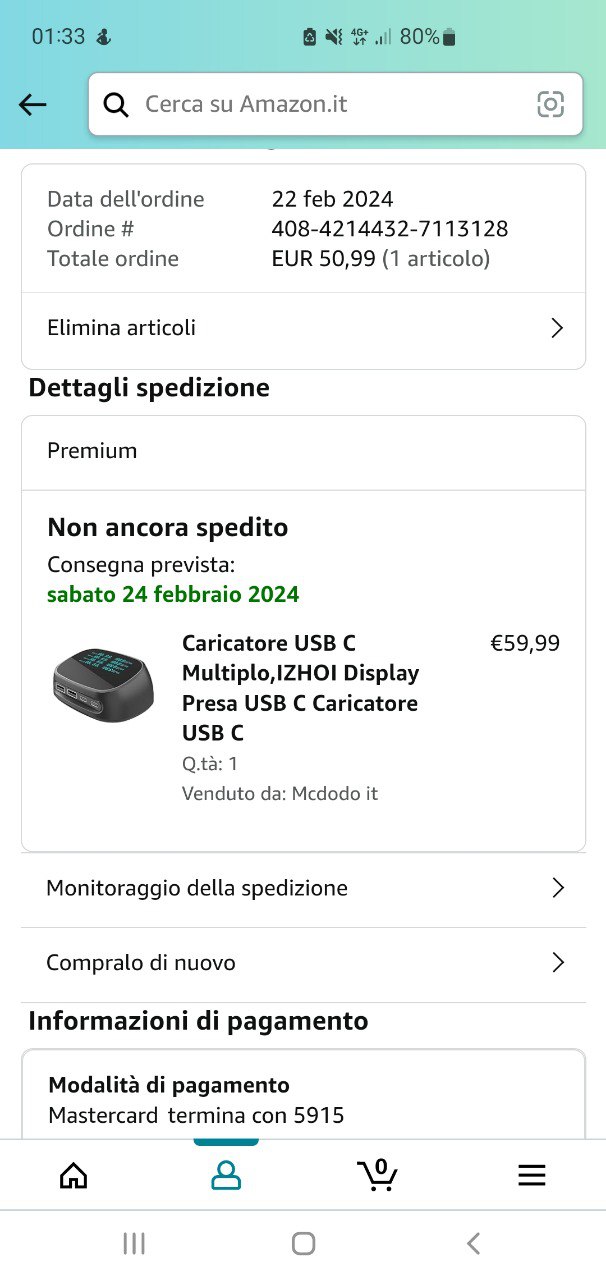Expand Monitoraggio della spedizione chevron
Viewport: 606px width, 1280px height.
point(558,888)
